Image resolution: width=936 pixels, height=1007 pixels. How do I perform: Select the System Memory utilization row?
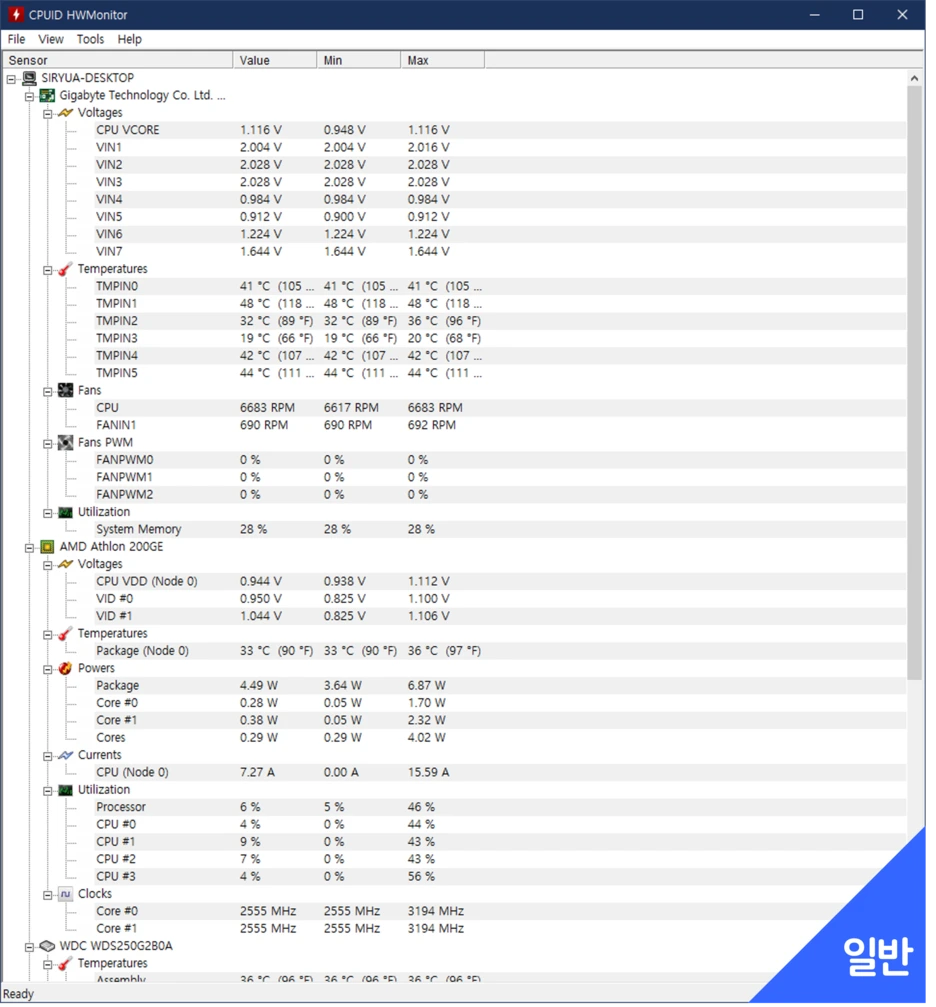point(139,529)
